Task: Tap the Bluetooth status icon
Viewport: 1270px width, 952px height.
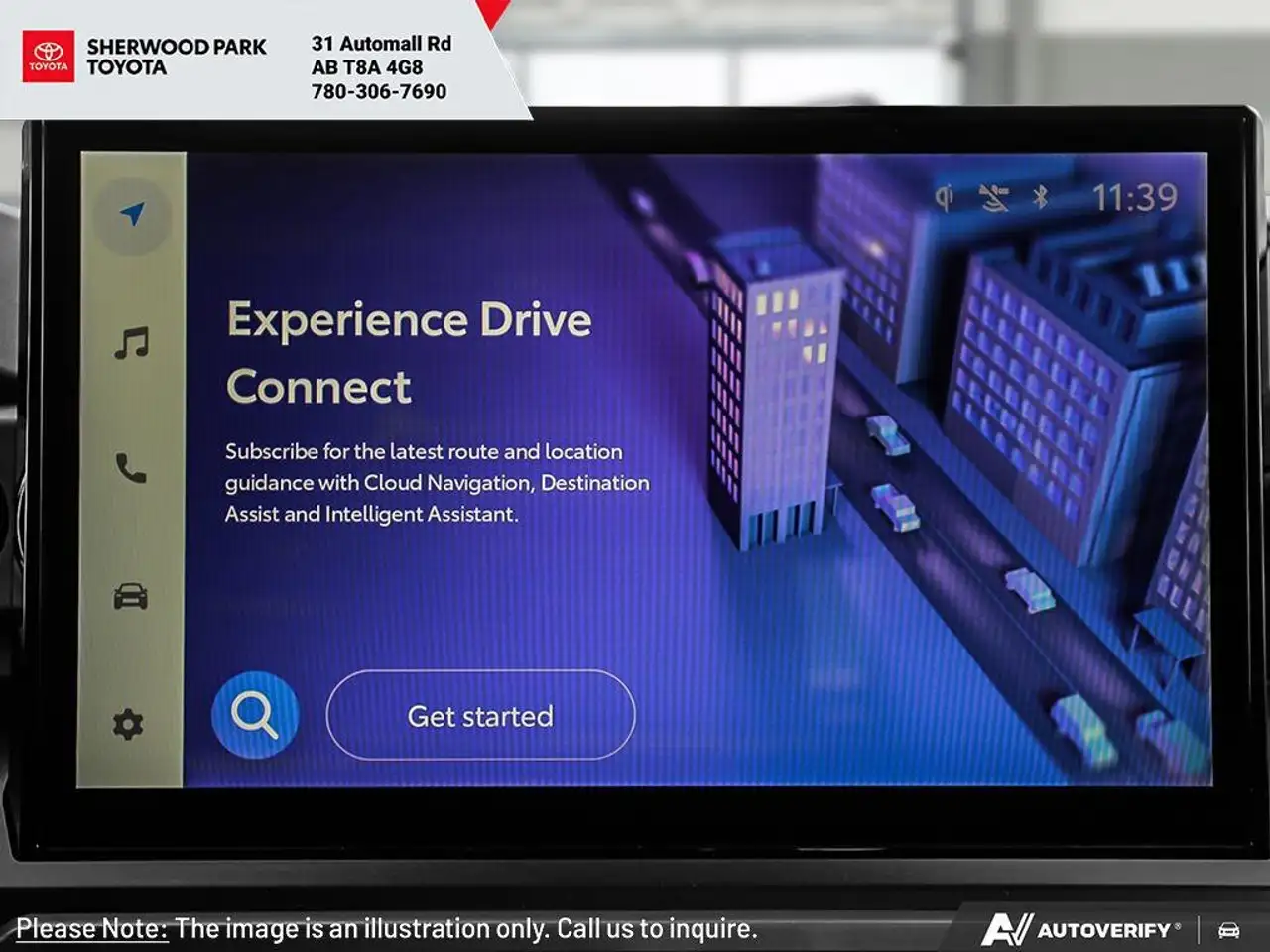Action: 1040,197
